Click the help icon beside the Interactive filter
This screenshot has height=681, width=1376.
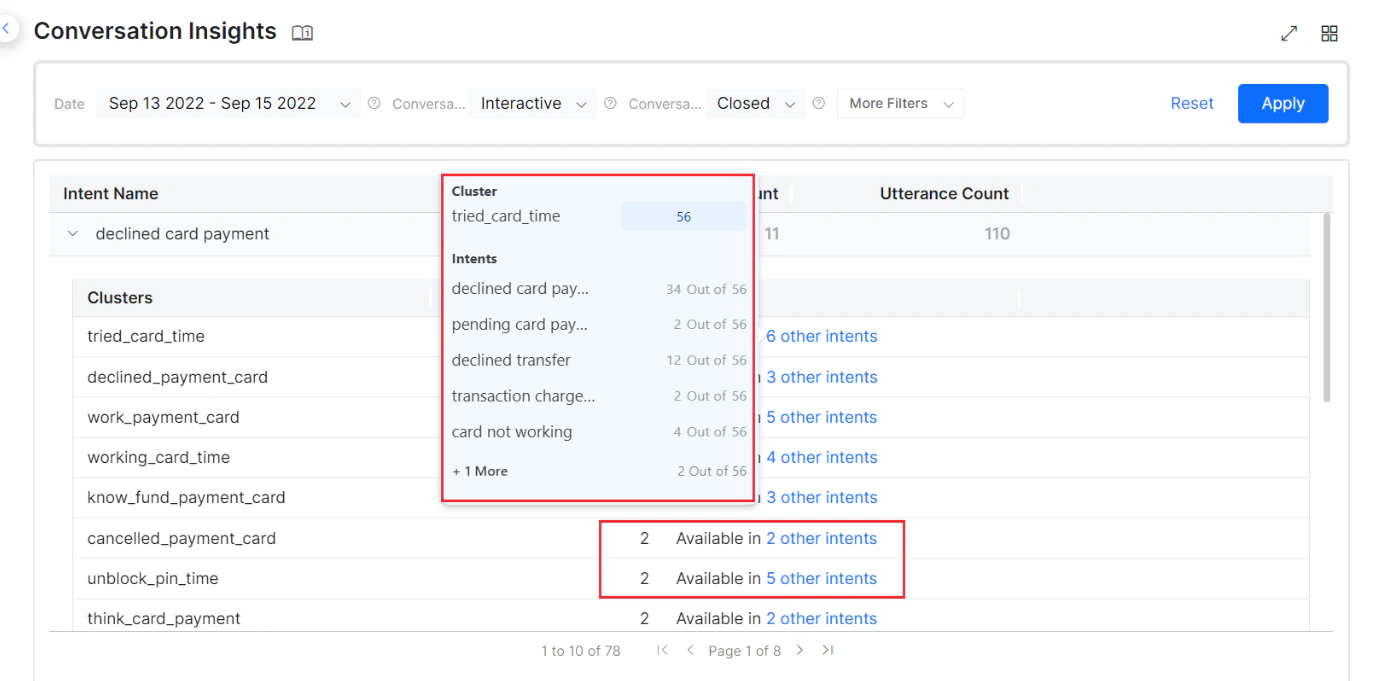click(x=374, y=103)
